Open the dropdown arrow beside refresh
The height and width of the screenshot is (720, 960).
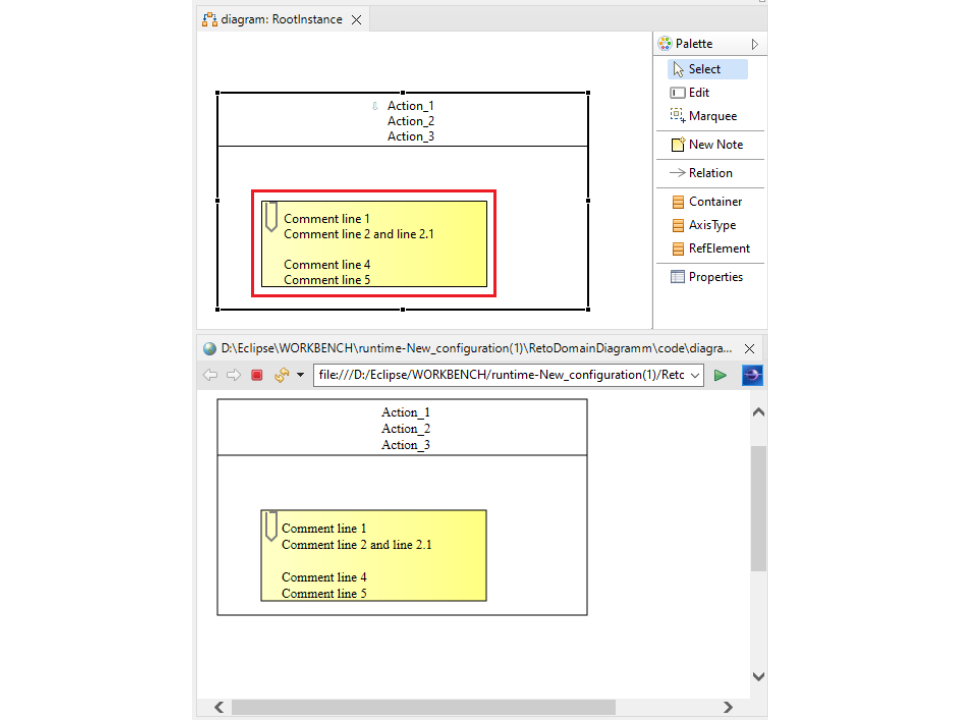click(300, 375)
